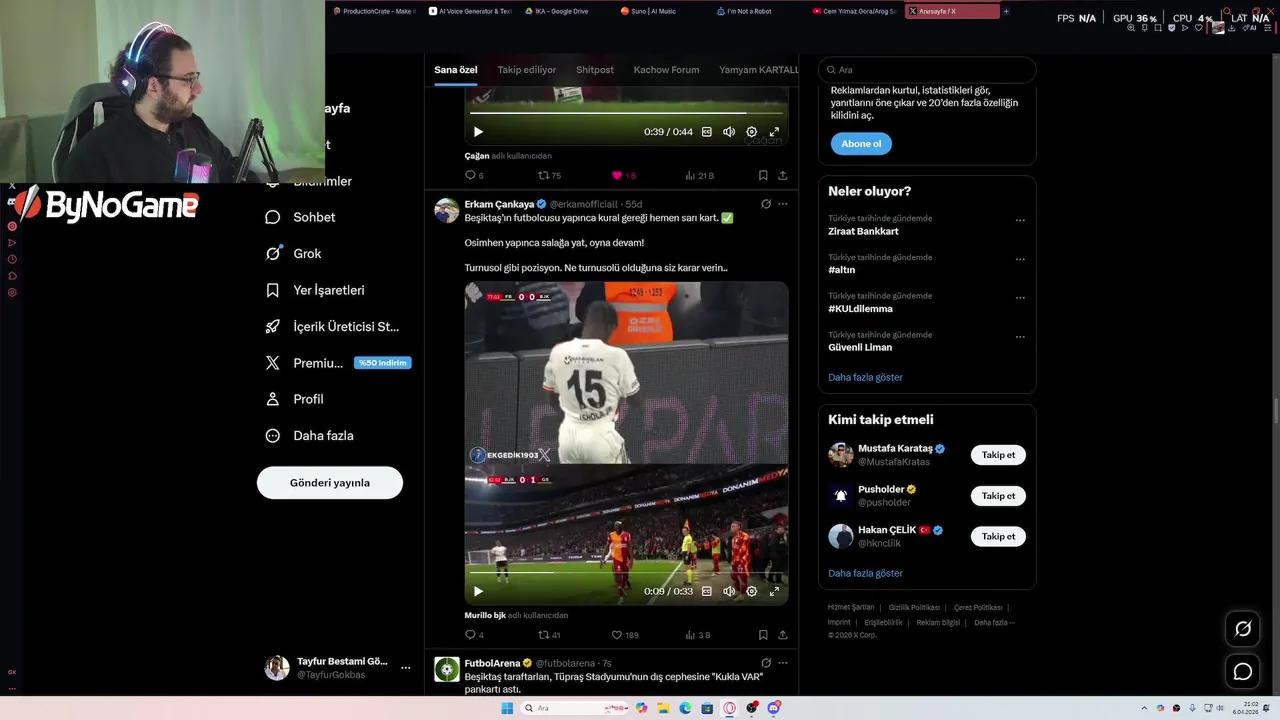Click Gönderi yayınla button
The height and width of the screenshot is (720, 1280).
click(330, 482)
